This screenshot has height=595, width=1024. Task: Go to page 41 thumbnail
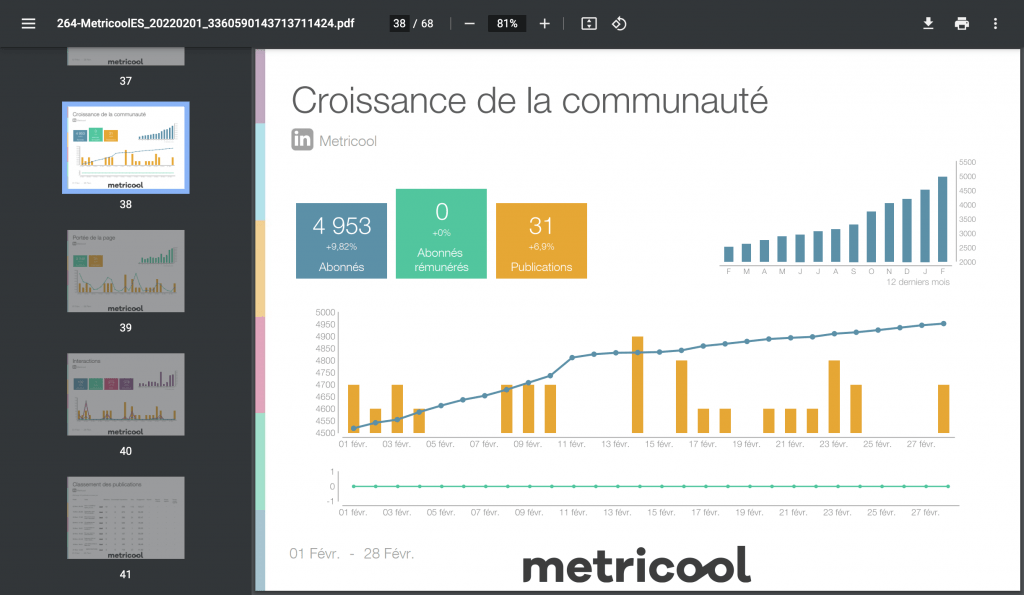(x=125, y=517)
